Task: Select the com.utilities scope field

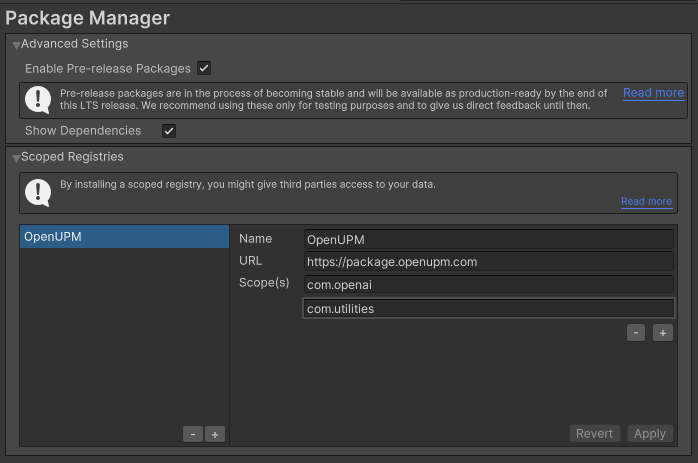Action: click(488, 309)
